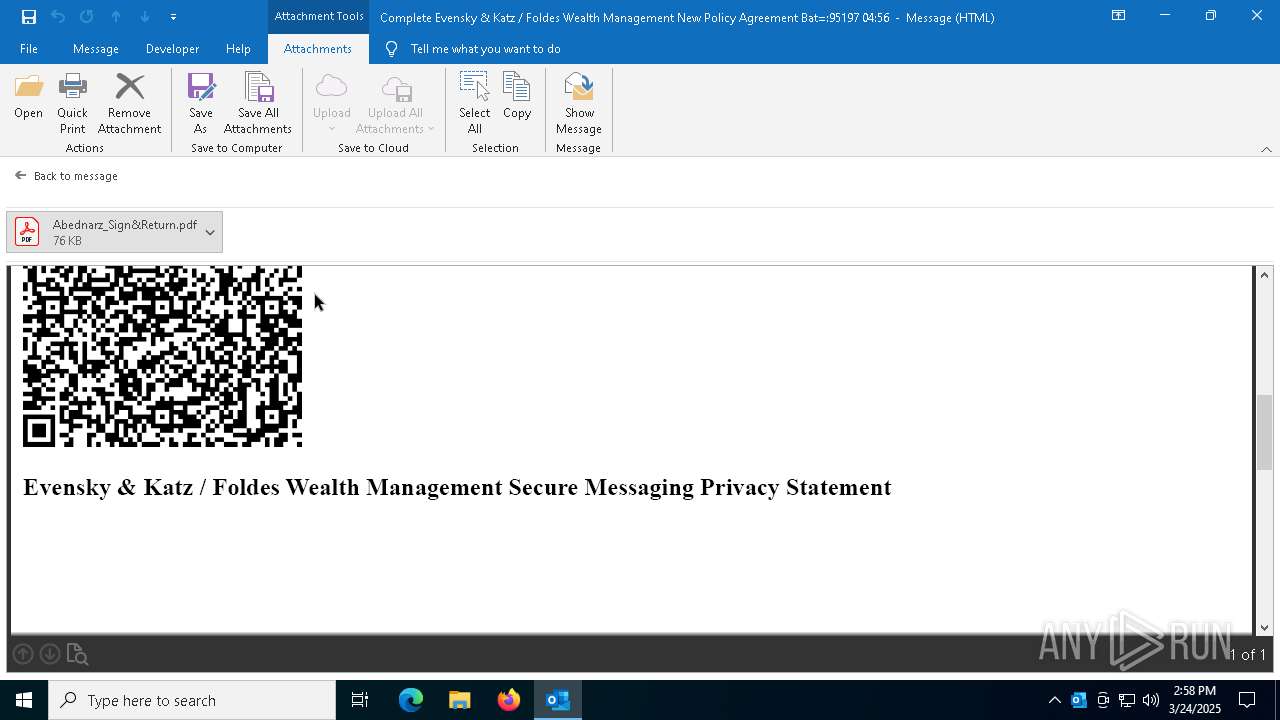Open the File menu
1280x720 pixels.
tap(29, 49)
